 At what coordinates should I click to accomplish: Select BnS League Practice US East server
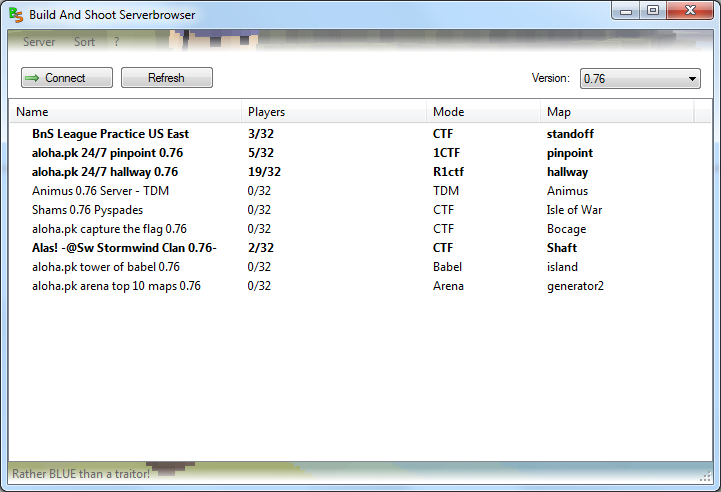click(x=110, y=134)
